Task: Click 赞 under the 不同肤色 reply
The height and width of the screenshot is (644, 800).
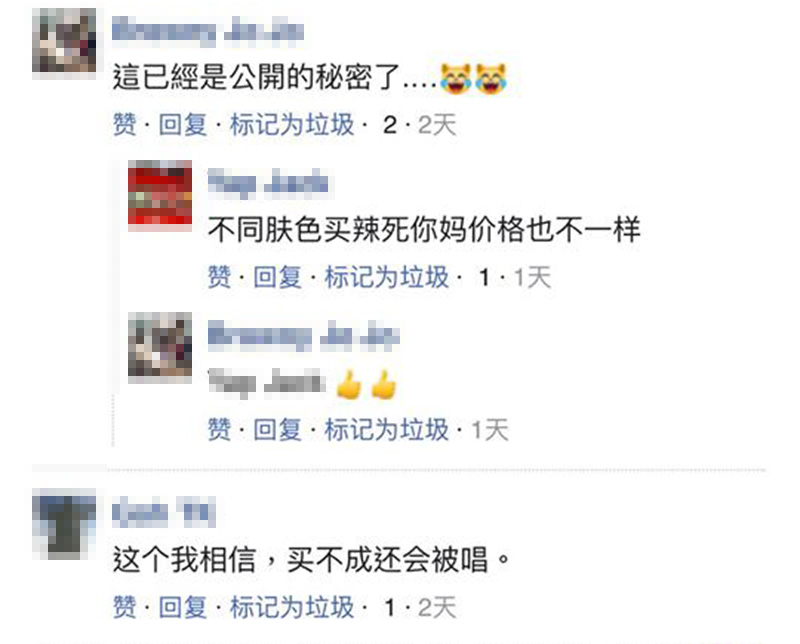Action: (219, 277)
